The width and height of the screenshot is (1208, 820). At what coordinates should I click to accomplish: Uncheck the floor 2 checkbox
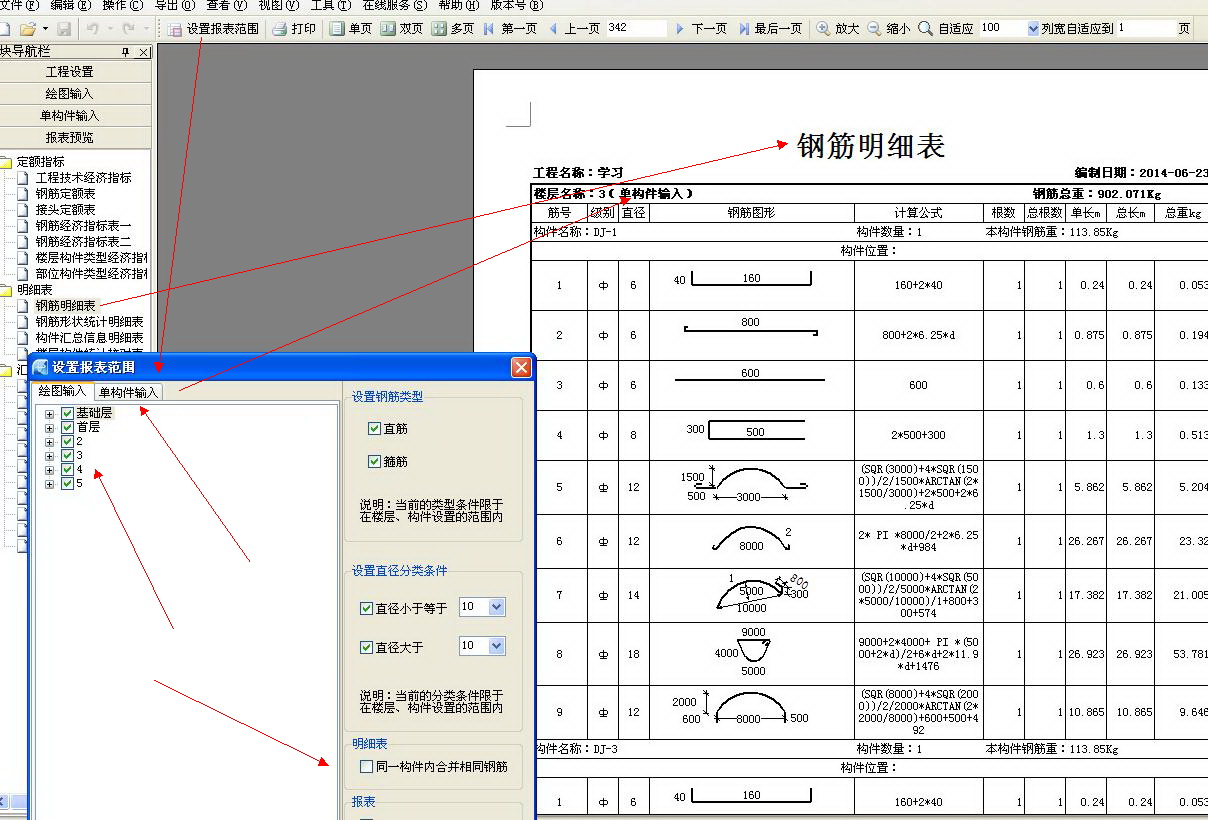coord(67,441)
